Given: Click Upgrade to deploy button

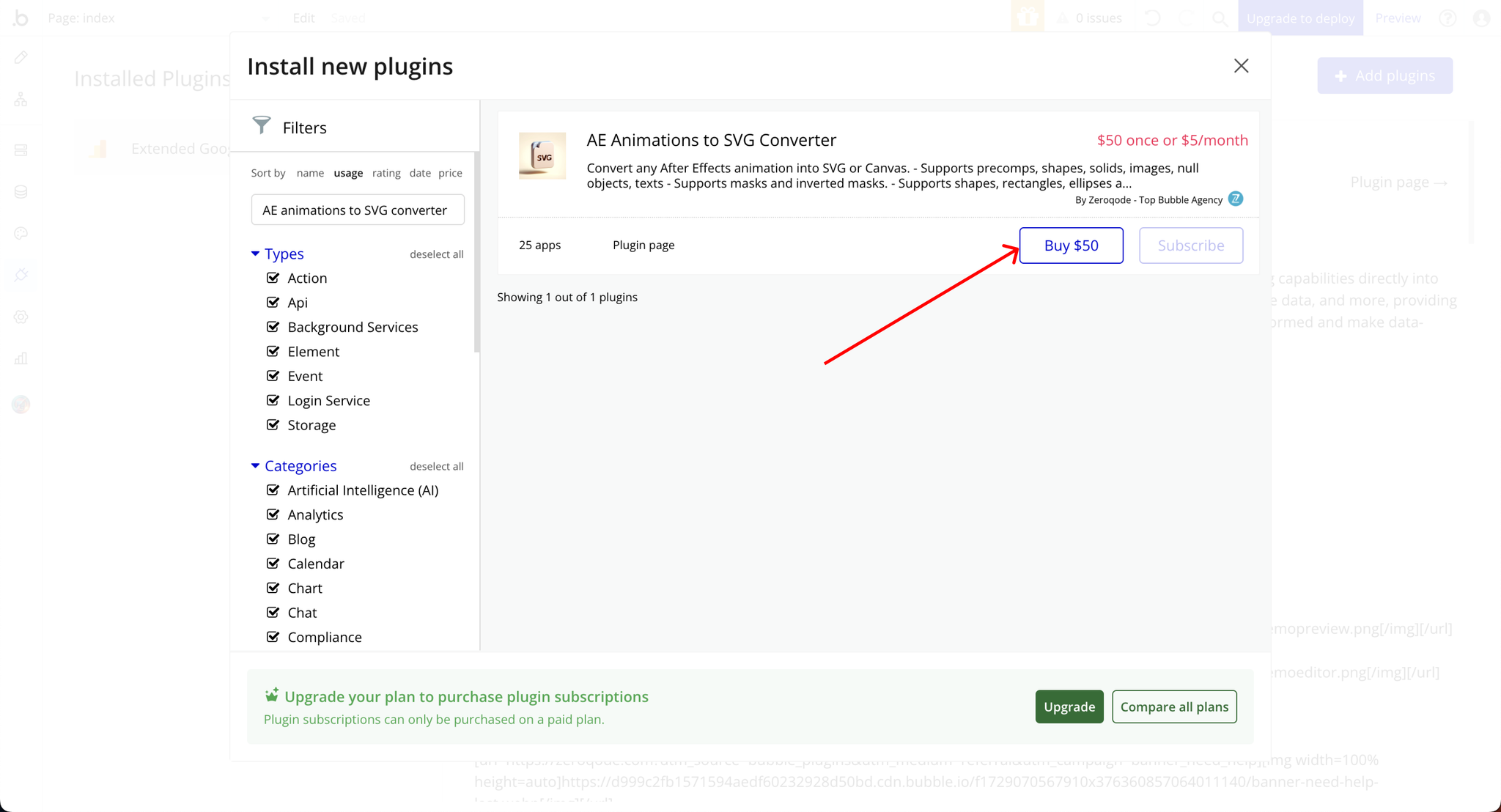Looking at the screenshot, I should pos(1300,18).
